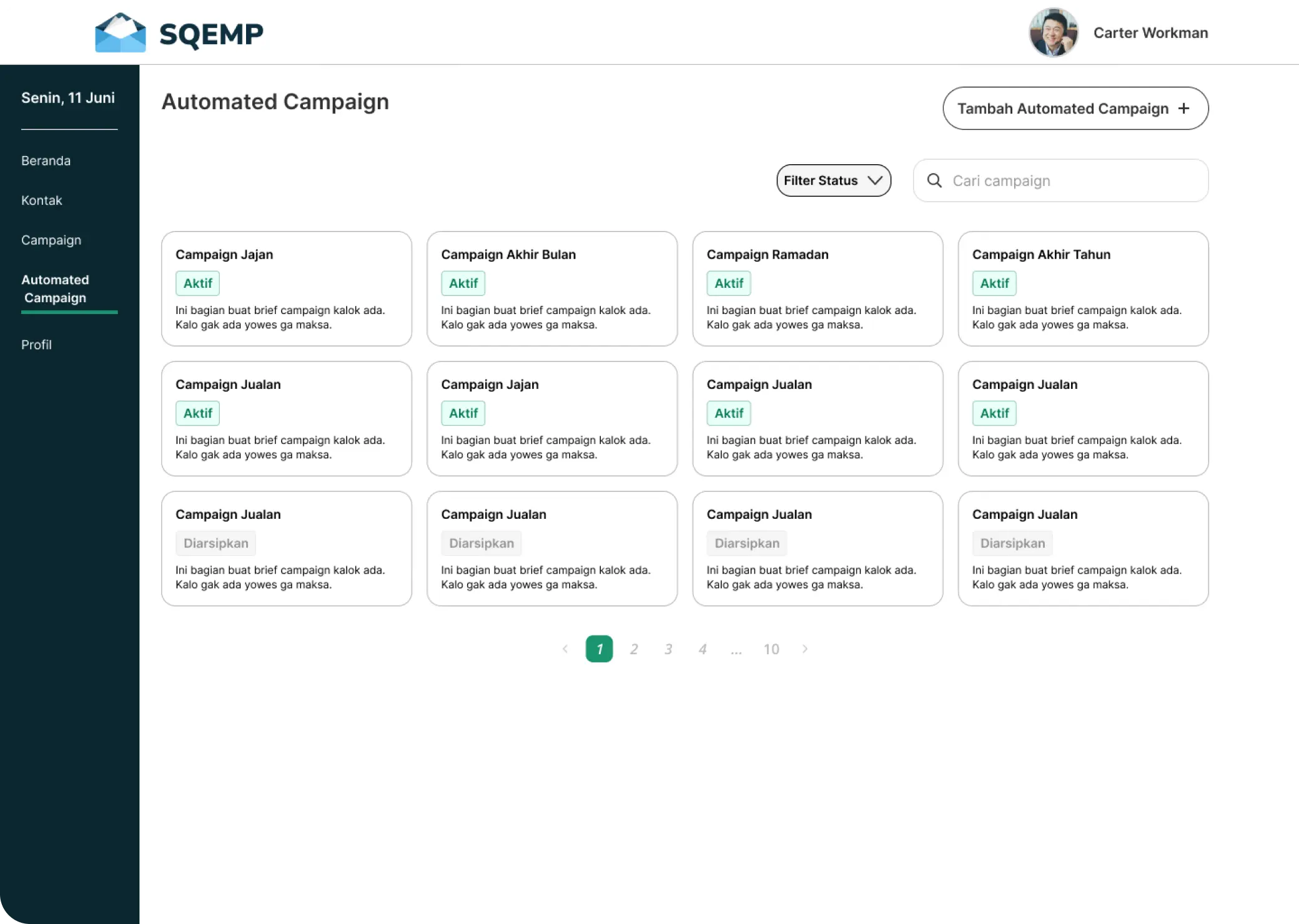Focus the Cari campaign search field
This screenshot has height=924, width=1299.
point(1060,180)
